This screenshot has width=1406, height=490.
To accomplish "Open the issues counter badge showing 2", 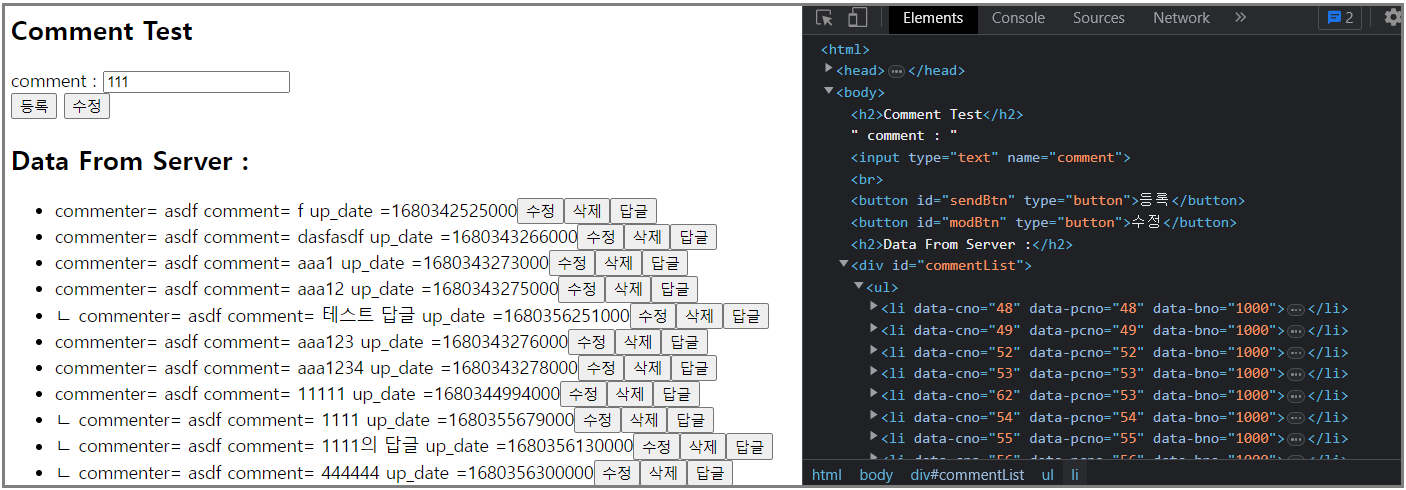I will 1340,18.
